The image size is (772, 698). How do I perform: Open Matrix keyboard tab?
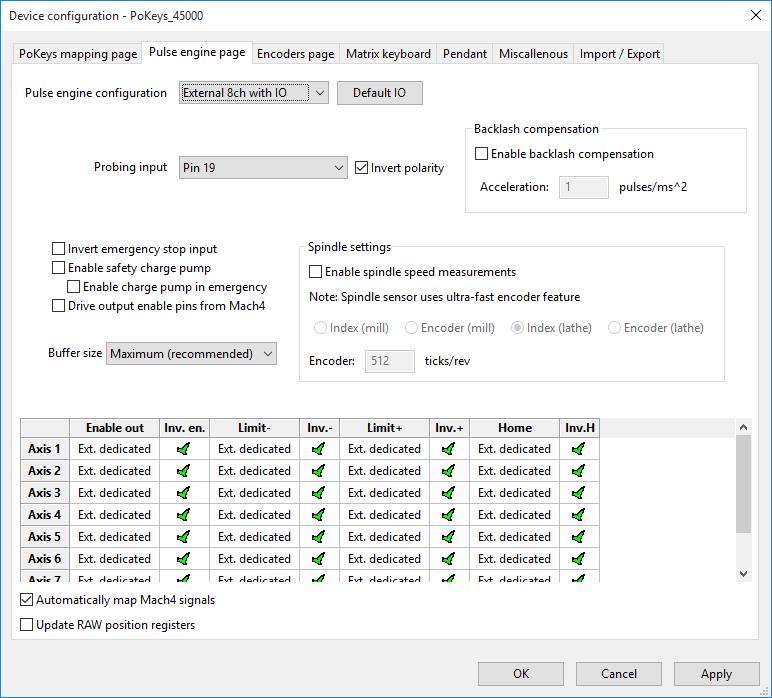click(388, 54)
